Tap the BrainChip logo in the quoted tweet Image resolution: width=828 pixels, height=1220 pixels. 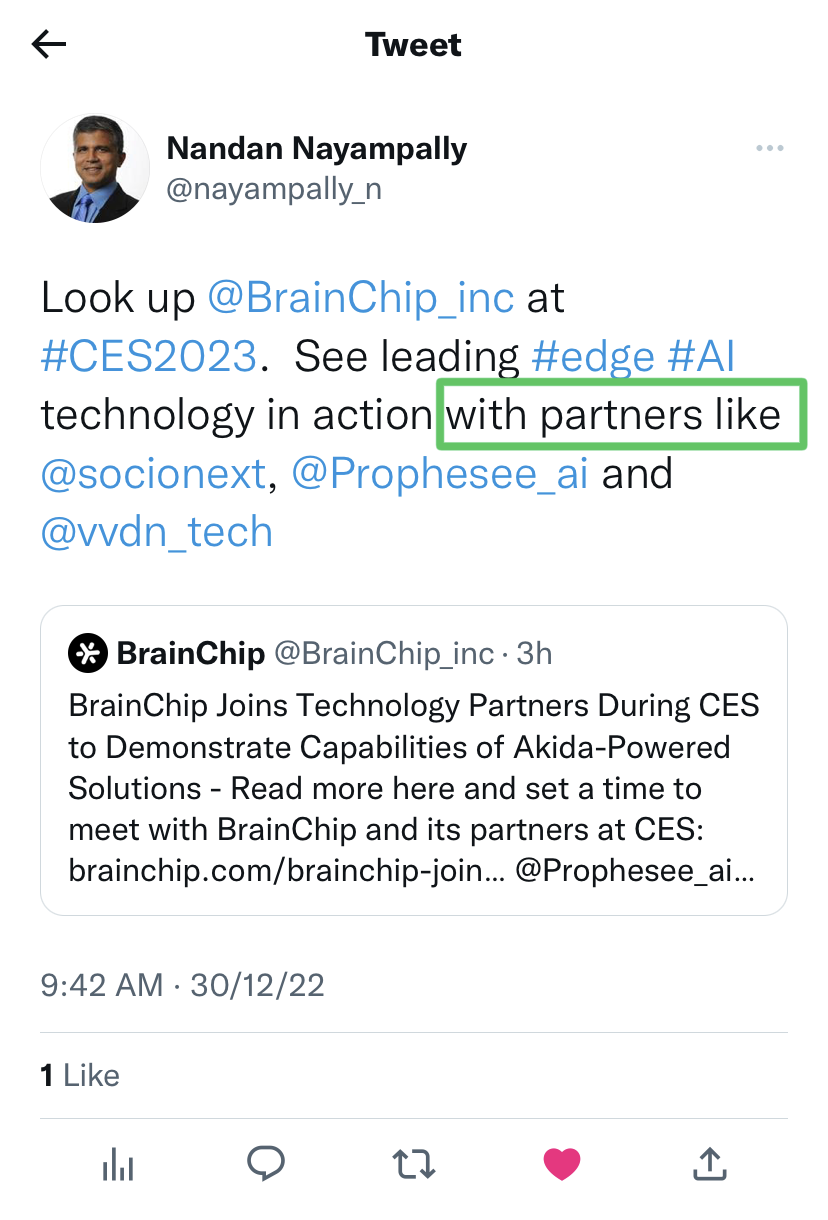[x=87, y=654]
